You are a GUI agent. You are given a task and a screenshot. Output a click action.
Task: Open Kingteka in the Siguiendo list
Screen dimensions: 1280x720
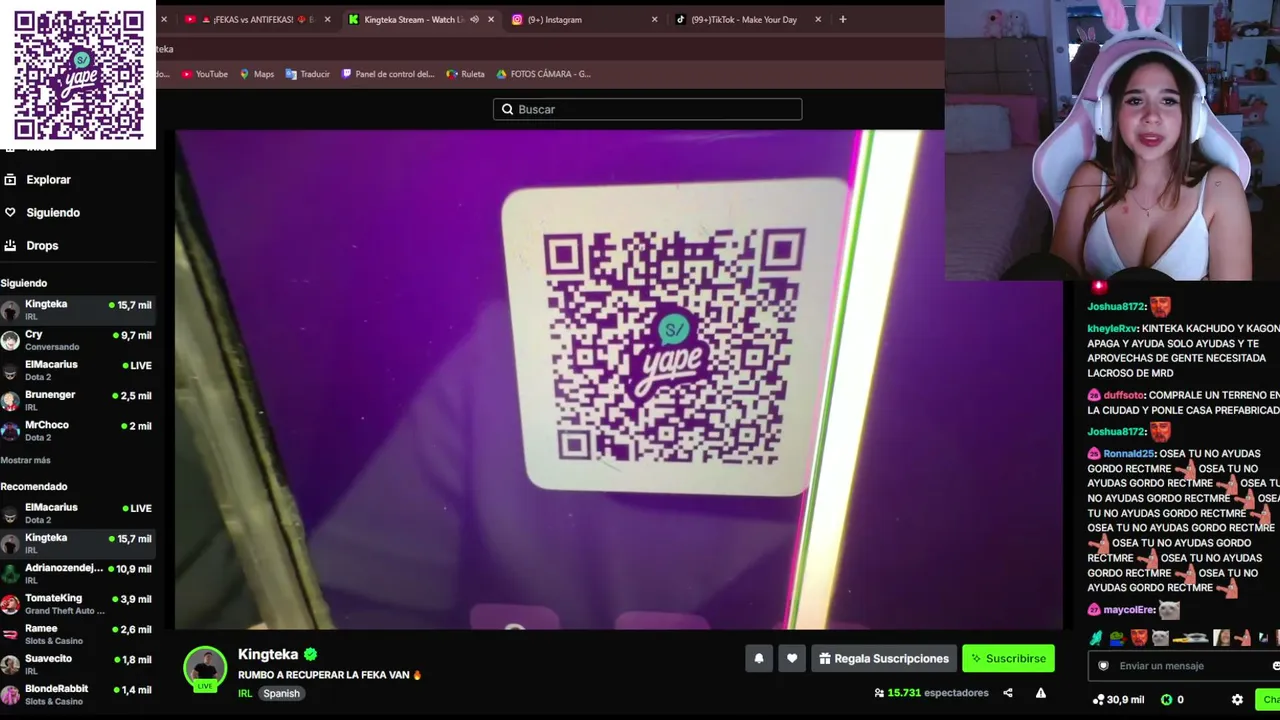click(78, 310)
